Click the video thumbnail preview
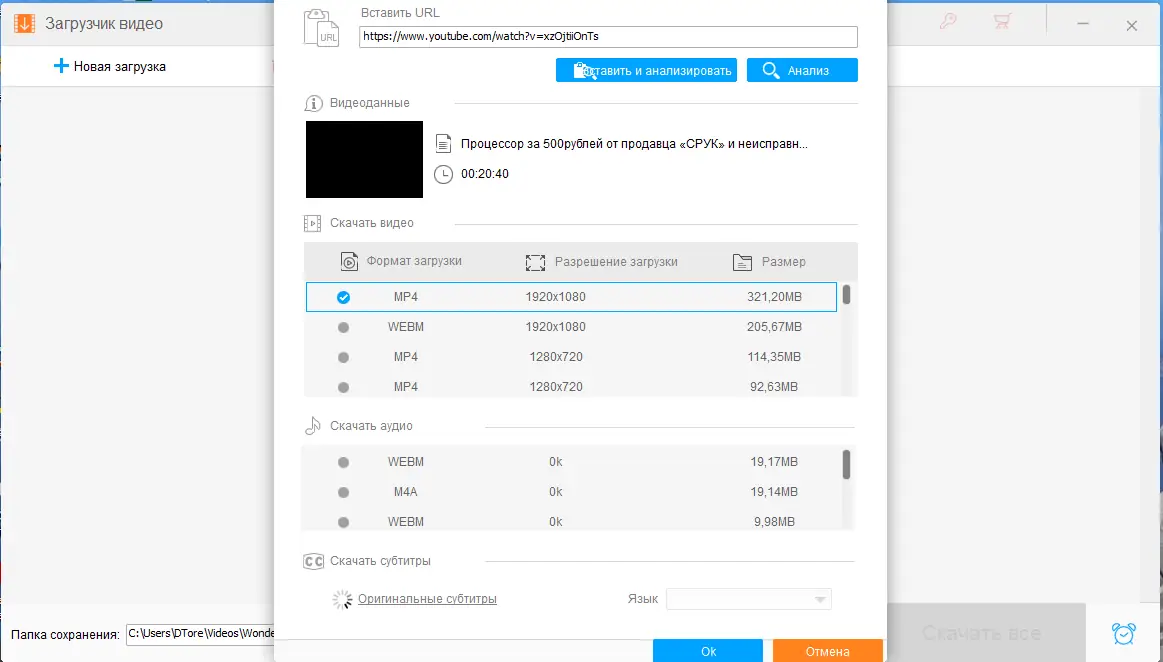Screen dimensions: 1163x662 click(x=363, y=159)
